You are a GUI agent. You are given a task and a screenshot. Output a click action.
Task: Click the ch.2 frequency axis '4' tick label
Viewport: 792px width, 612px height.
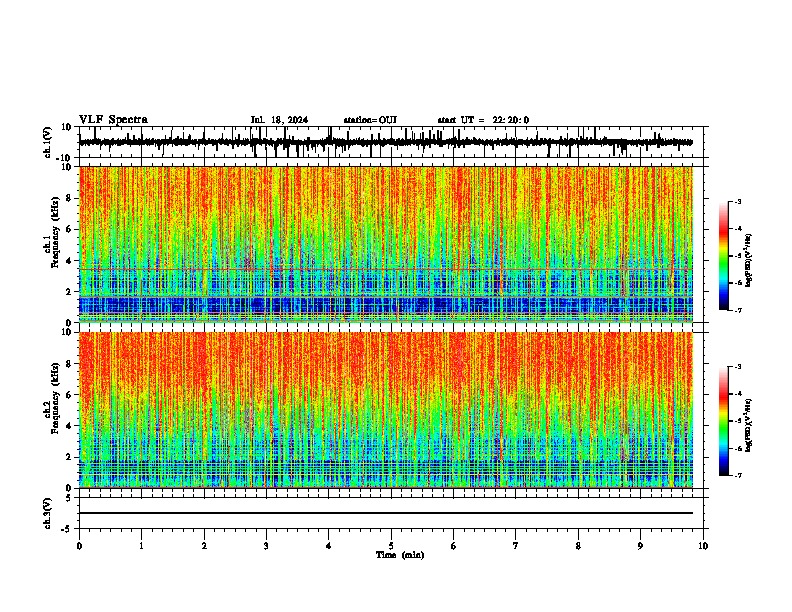coord(69,426)
